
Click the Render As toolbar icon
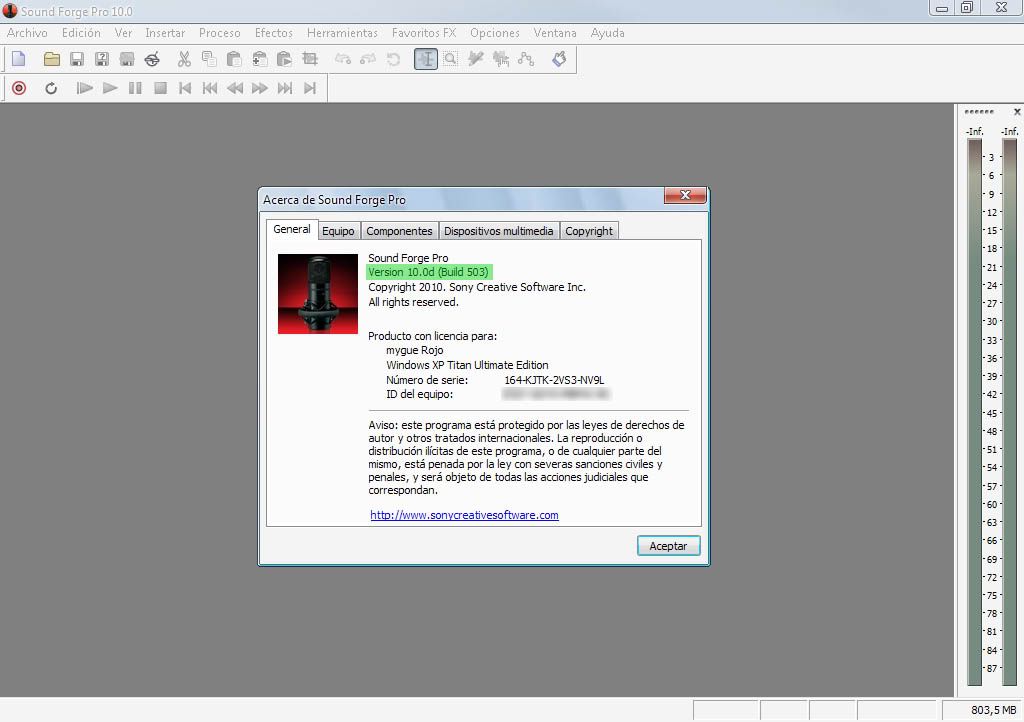[x=127, y=59]
